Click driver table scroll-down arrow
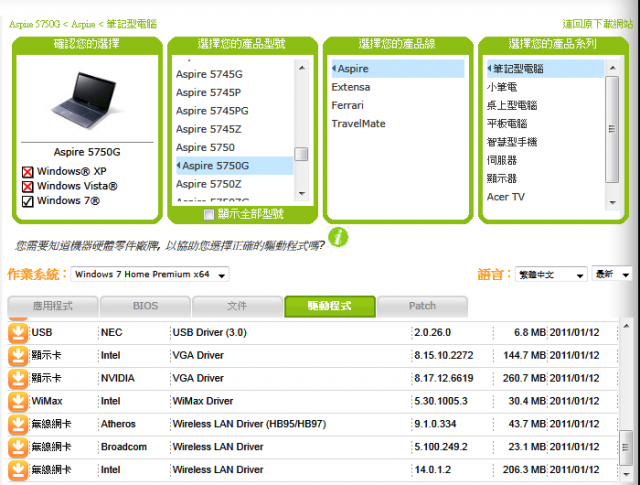640x485 pixels. [626, 474]
